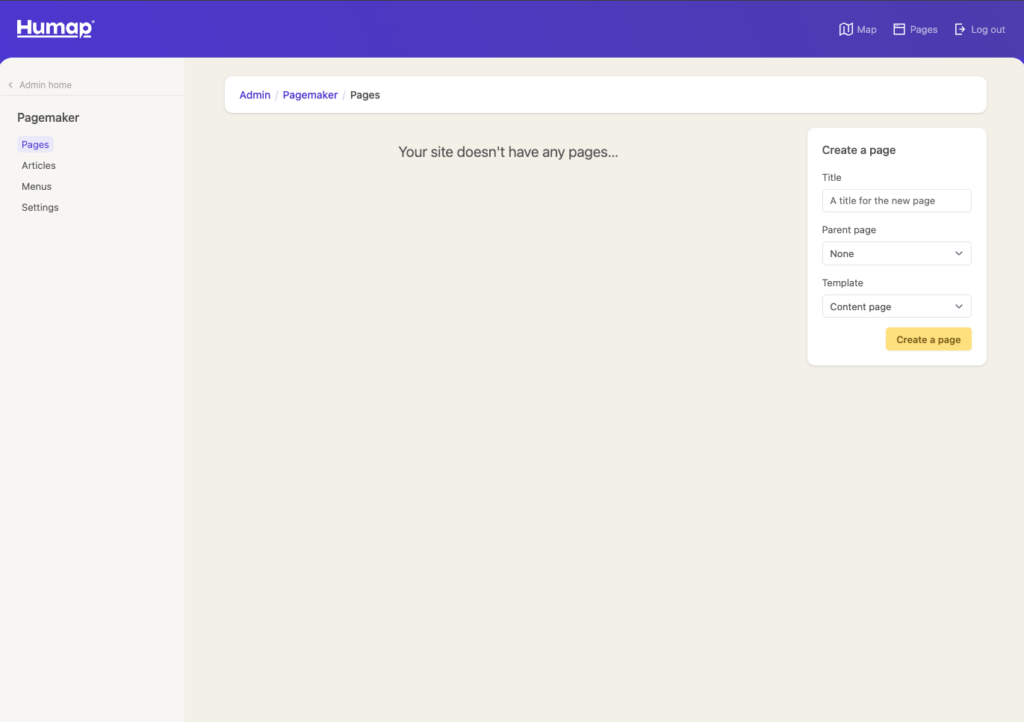Go back using the Admin home chevron

[11, 85]
